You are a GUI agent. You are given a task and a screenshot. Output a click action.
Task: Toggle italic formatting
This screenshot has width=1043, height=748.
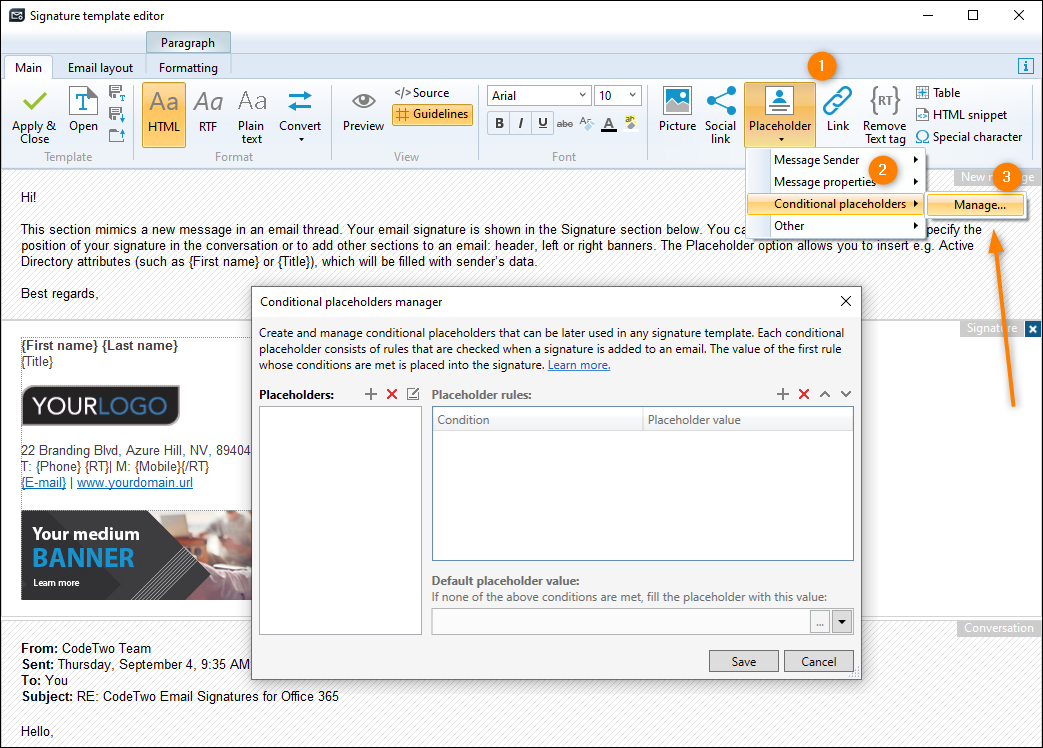(x=521, y=123)
